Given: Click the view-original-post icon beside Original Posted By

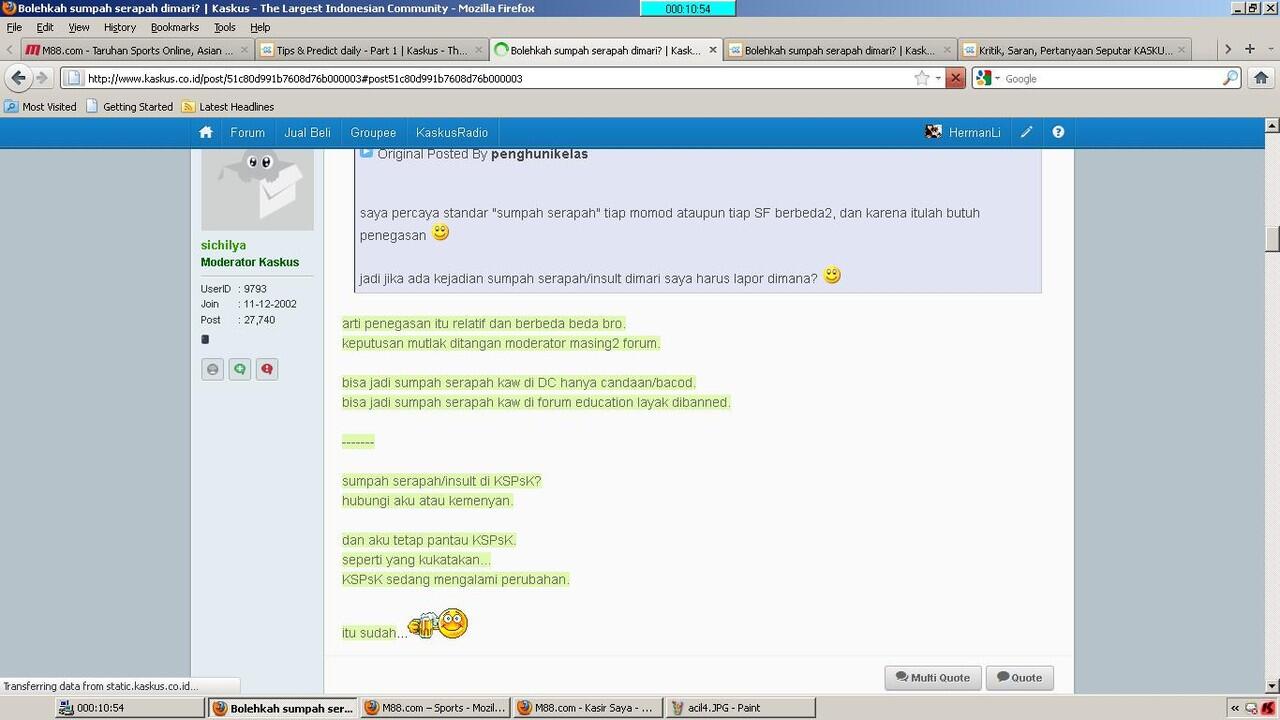Looking at the screenshot, I should click(366, 153).
